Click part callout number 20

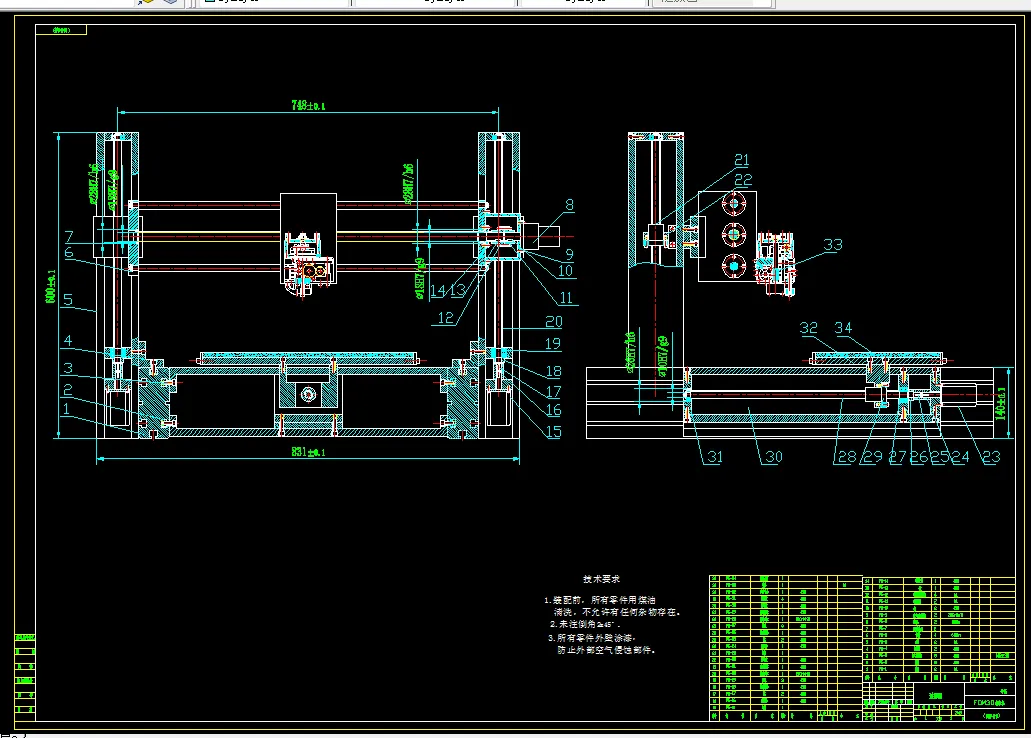click(x=553, y=322)
